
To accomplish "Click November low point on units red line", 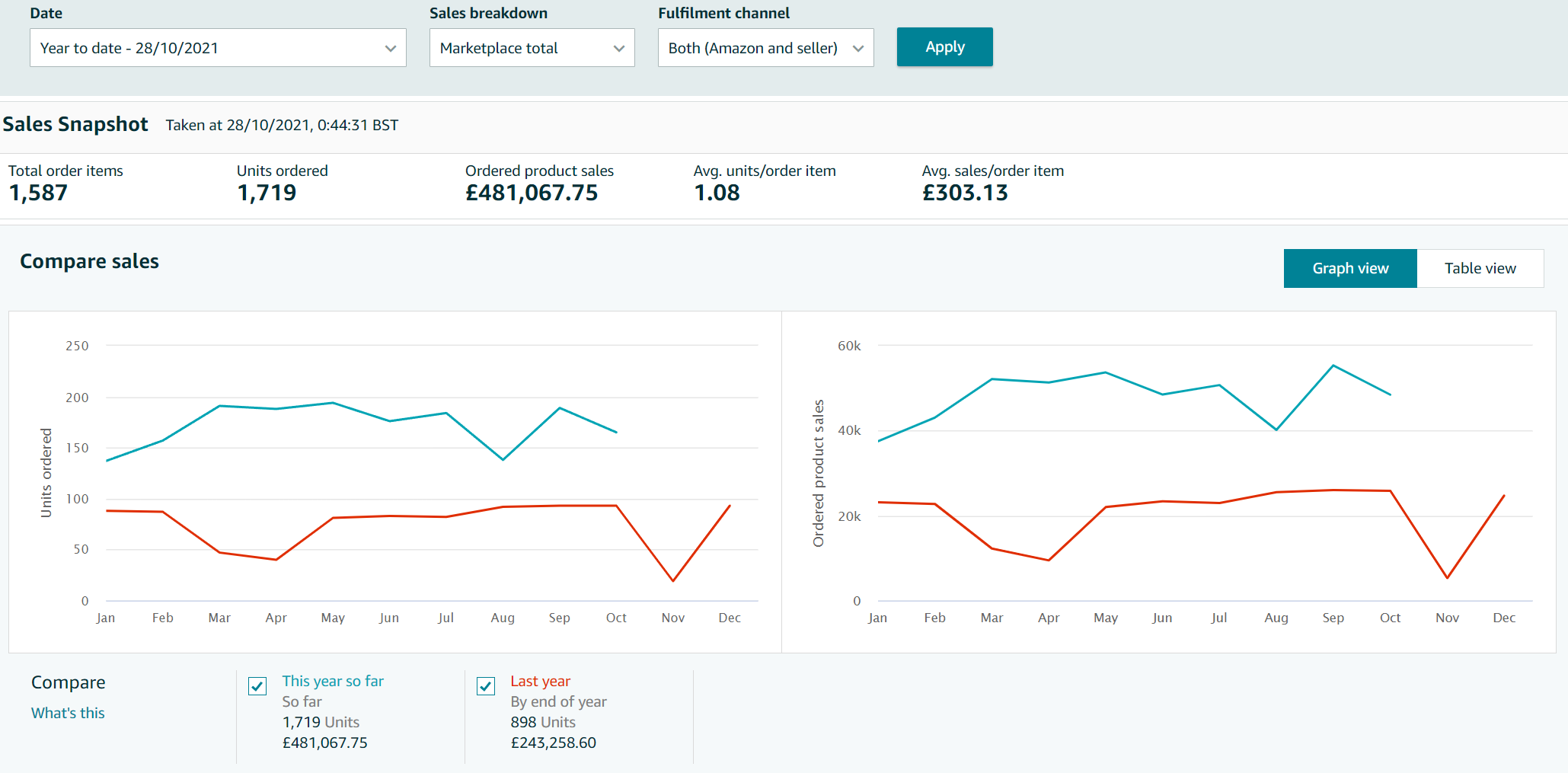I will tap(673, 581).
